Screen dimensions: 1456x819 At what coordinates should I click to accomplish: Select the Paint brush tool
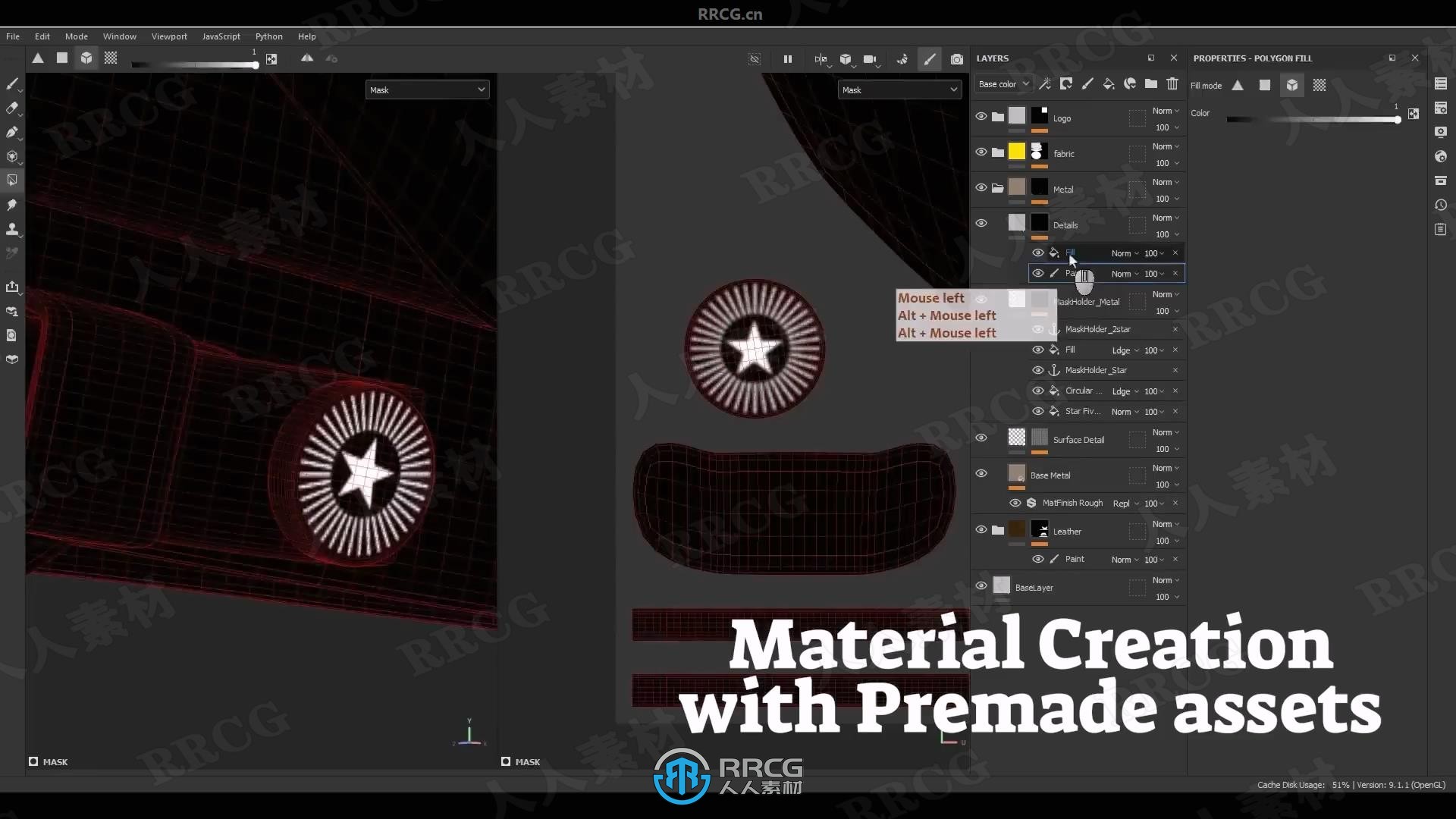12,83
